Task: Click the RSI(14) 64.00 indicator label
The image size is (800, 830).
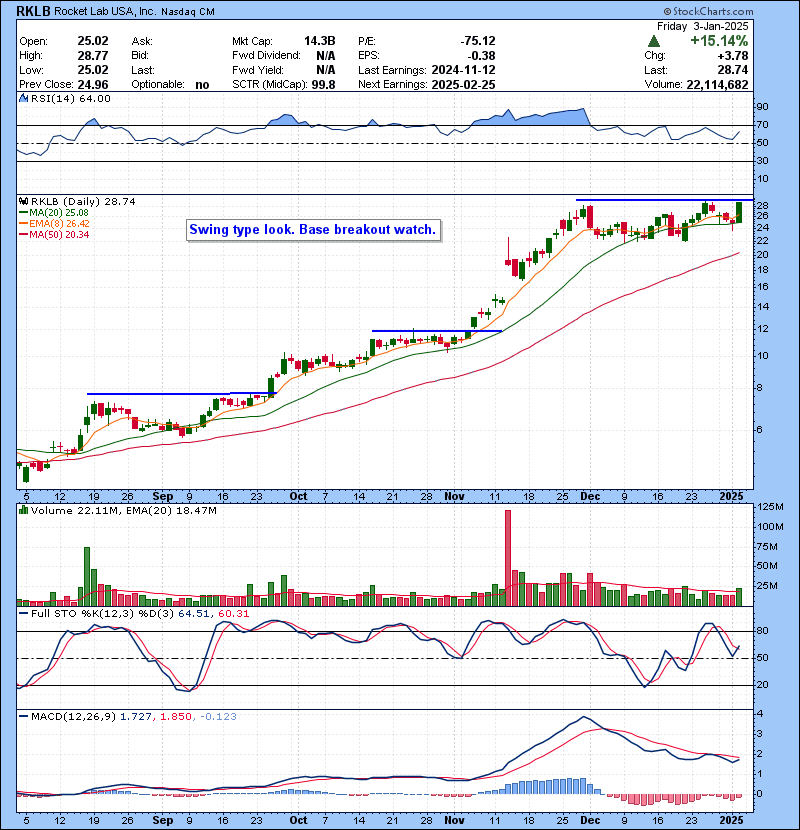Action: (x=70, y=98)
